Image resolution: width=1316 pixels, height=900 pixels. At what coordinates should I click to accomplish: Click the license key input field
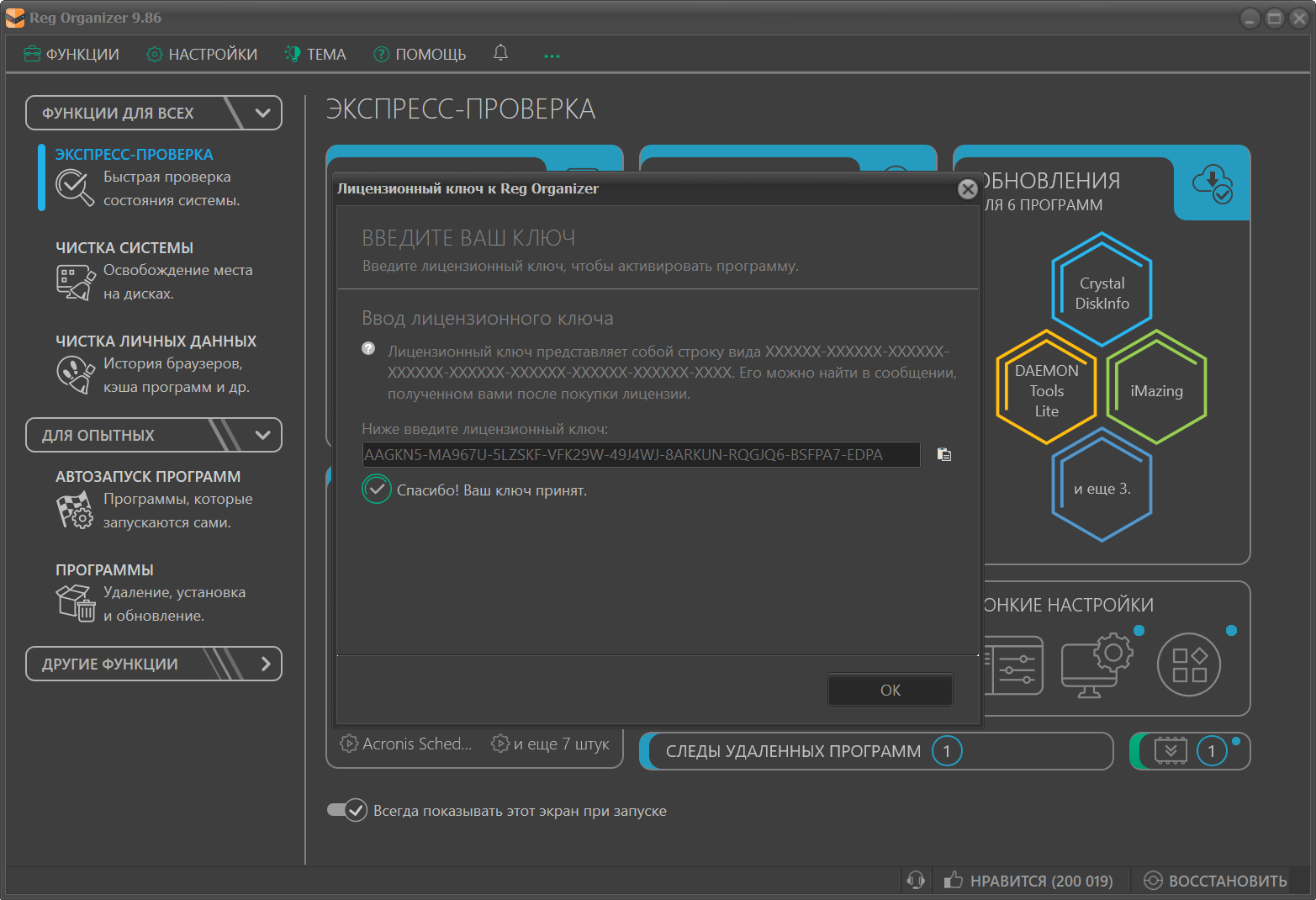(x=641, y=455)
